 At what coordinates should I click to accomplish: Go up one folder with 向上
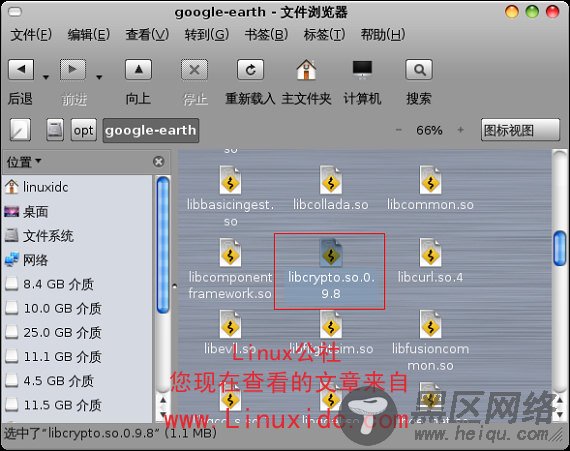point(139,69)
